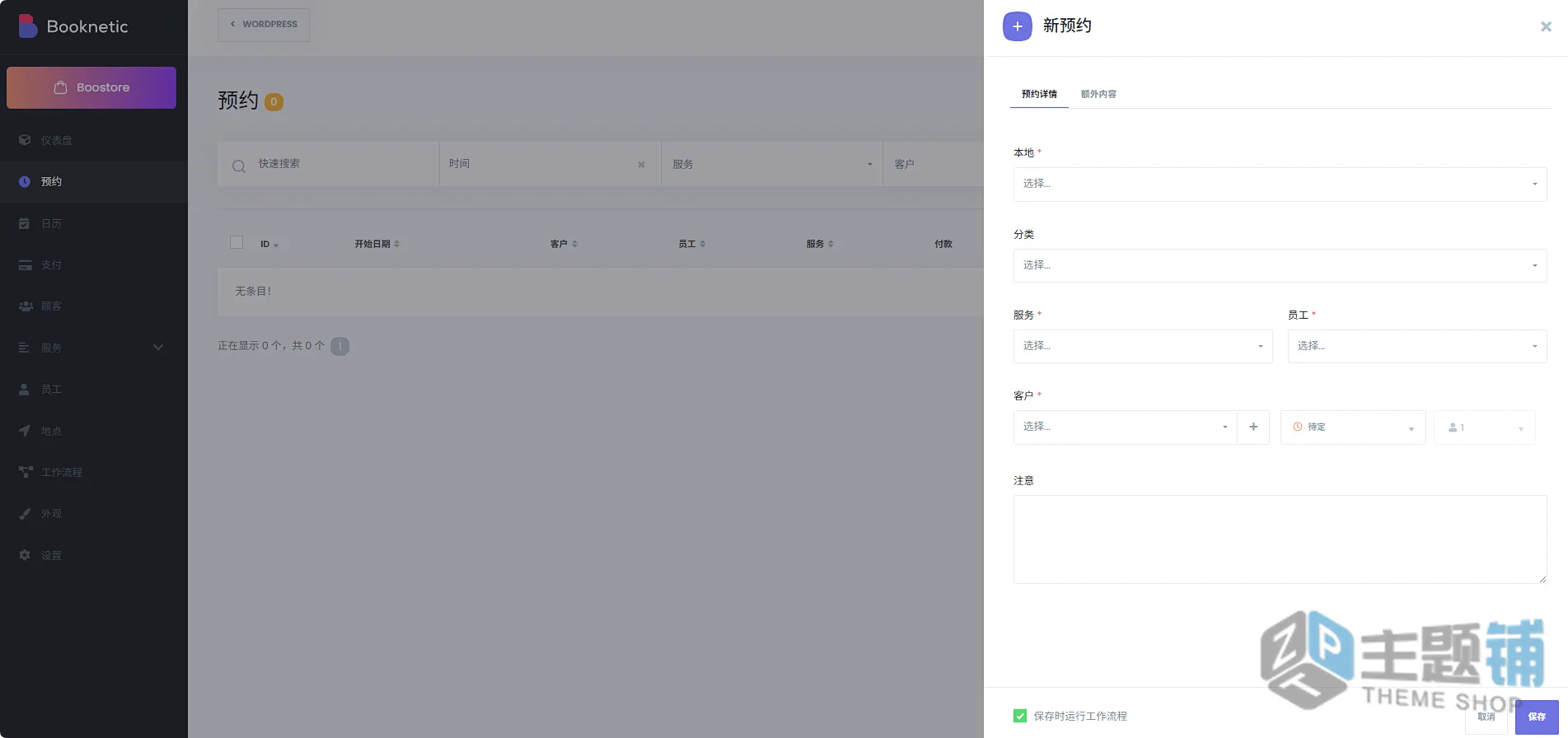
Task: Sort table by 员工 column header
Action: [x=692, y=244]
